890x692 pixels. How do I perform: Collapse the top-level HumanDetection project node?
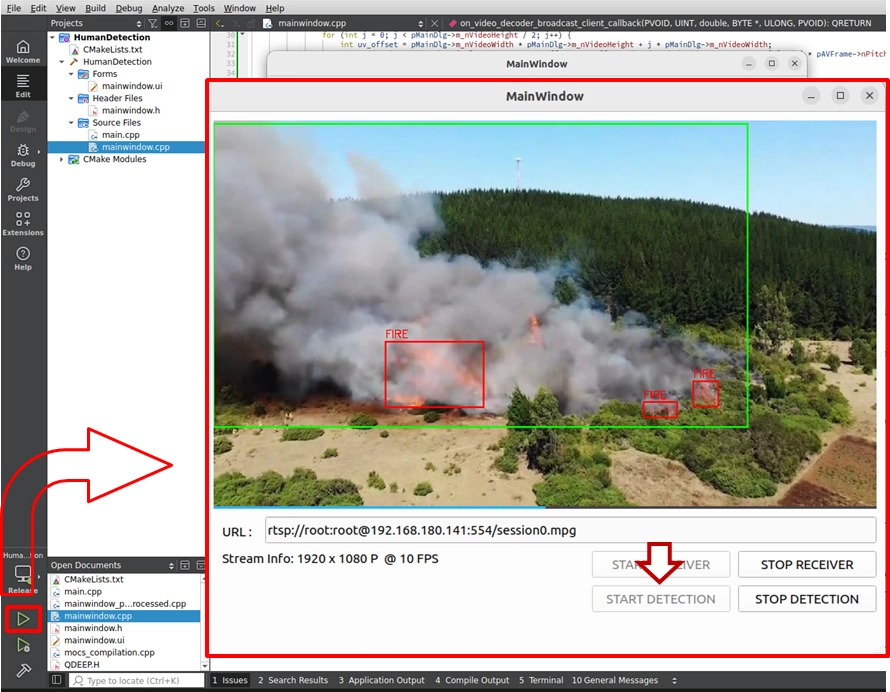pos(53,37)
